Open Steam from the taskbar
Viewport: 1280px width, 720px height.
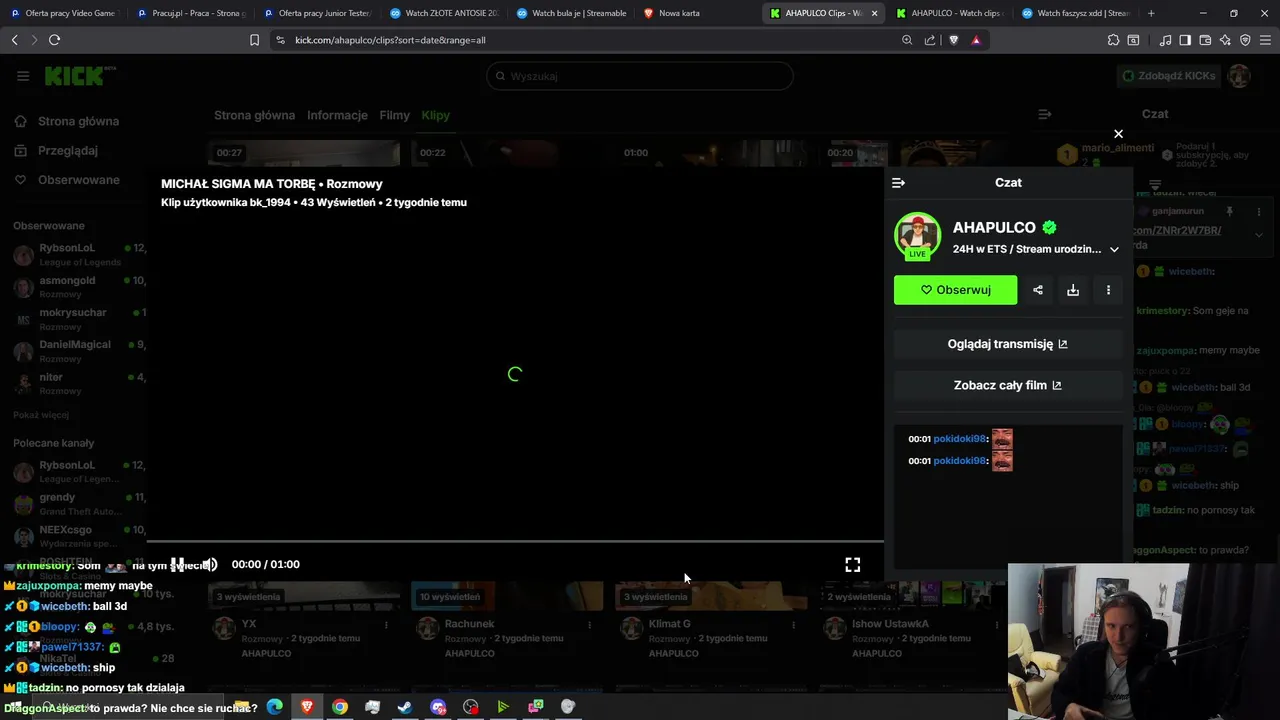click(x=405, y=707)
